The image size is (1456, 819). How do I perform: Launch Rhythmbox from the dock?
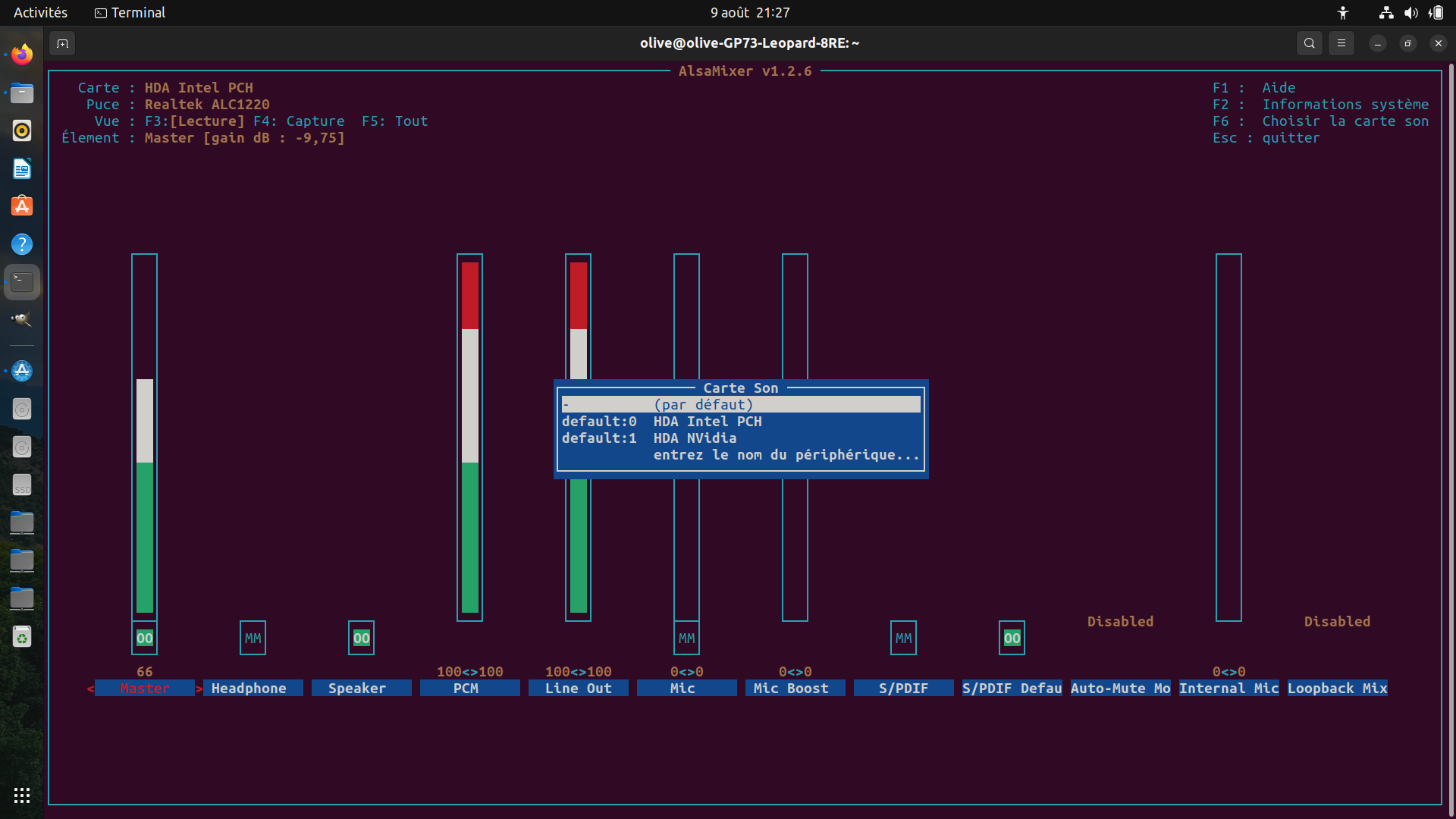point(22,130)
